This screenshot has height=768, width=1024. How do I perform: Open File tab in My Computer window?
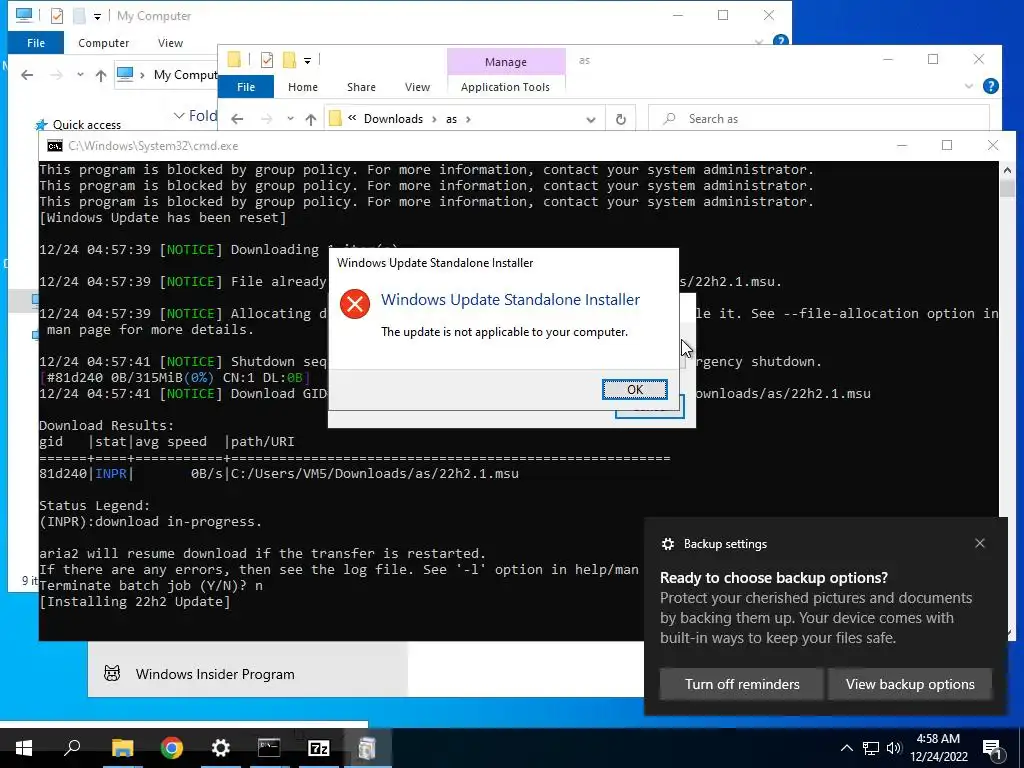pyautogui.click(x=36, y=43)
